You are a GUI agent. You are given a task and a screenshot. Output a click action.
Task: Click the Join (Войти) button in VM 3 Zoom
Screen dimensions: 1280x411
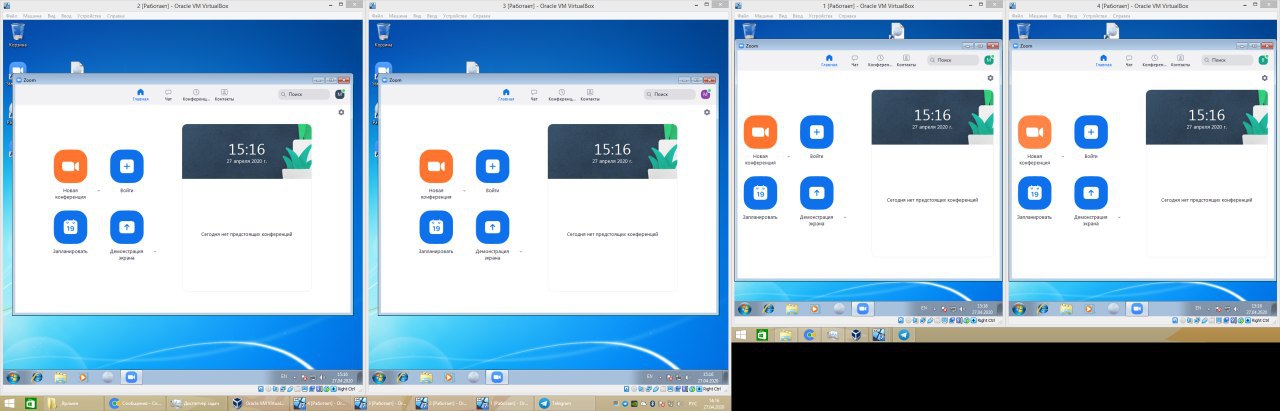(x=493, y=166)
